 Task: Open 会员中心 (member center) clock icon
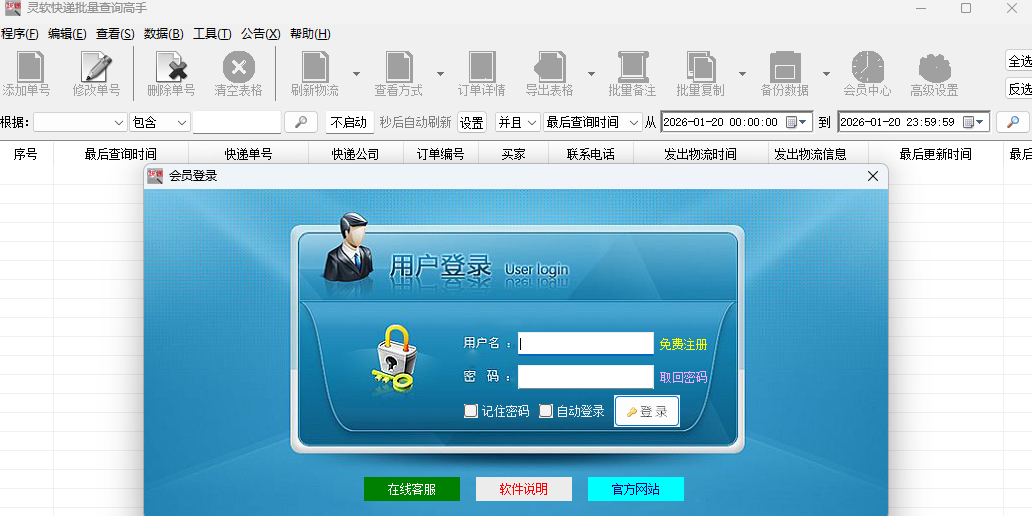pyautogui.click(x=867, y=68)
